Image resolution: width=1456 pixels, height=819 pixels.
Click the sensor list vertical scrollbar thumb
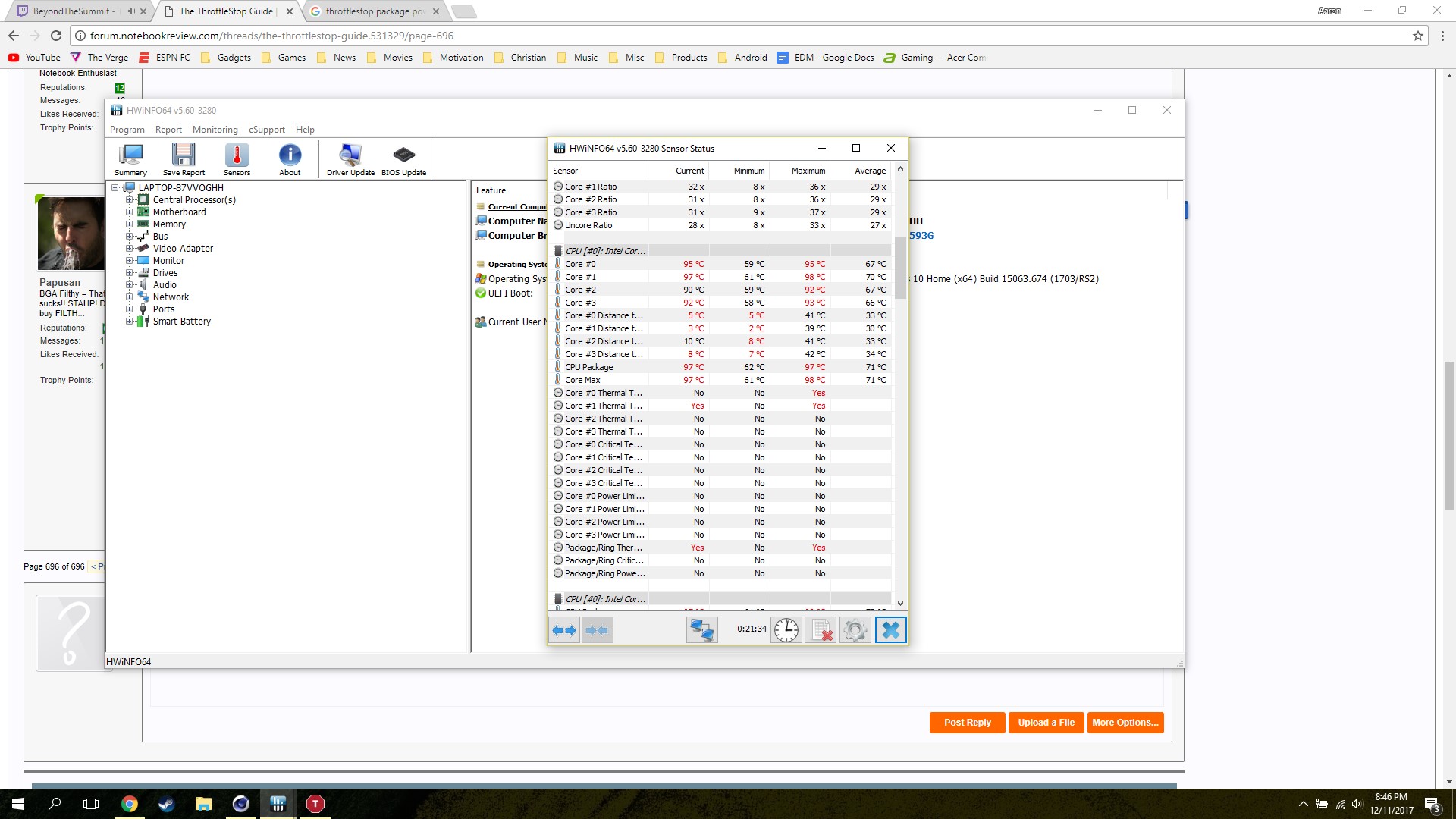tap(900, 267)
